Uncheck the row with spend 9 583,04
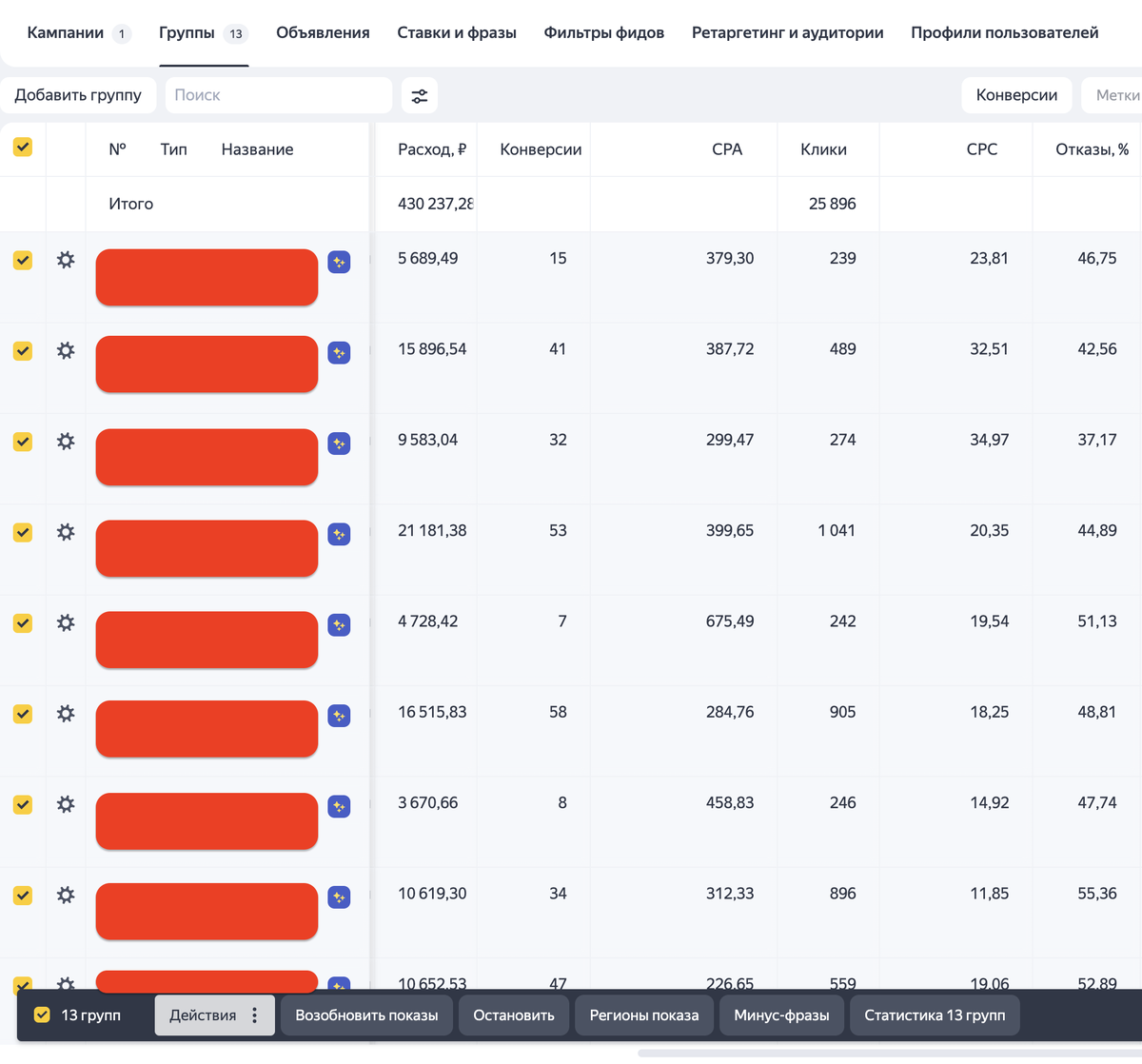The image size is (1142, 1064). 23,442
